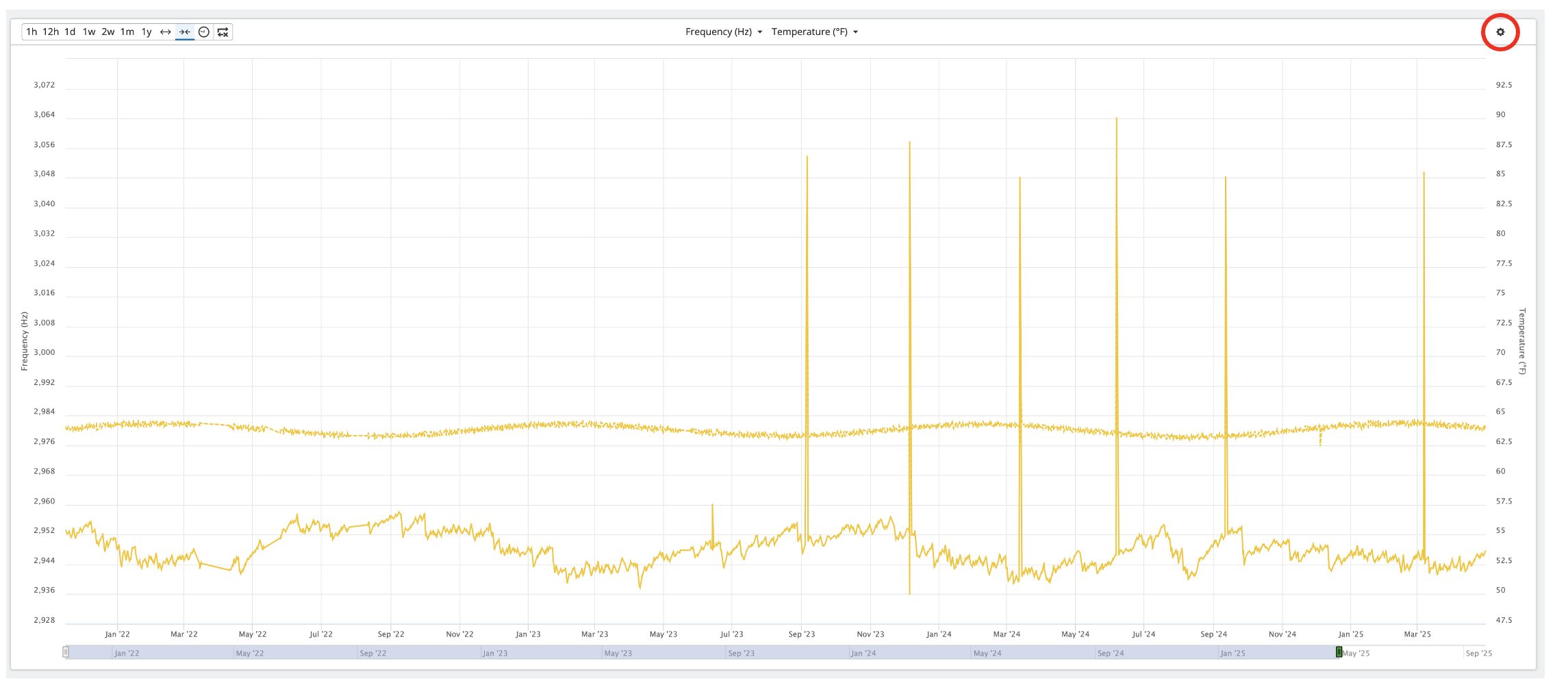The image size is (1568, 692).
Task: Click the navigator bar near Sep '23
Action: [x=741, y=653]
